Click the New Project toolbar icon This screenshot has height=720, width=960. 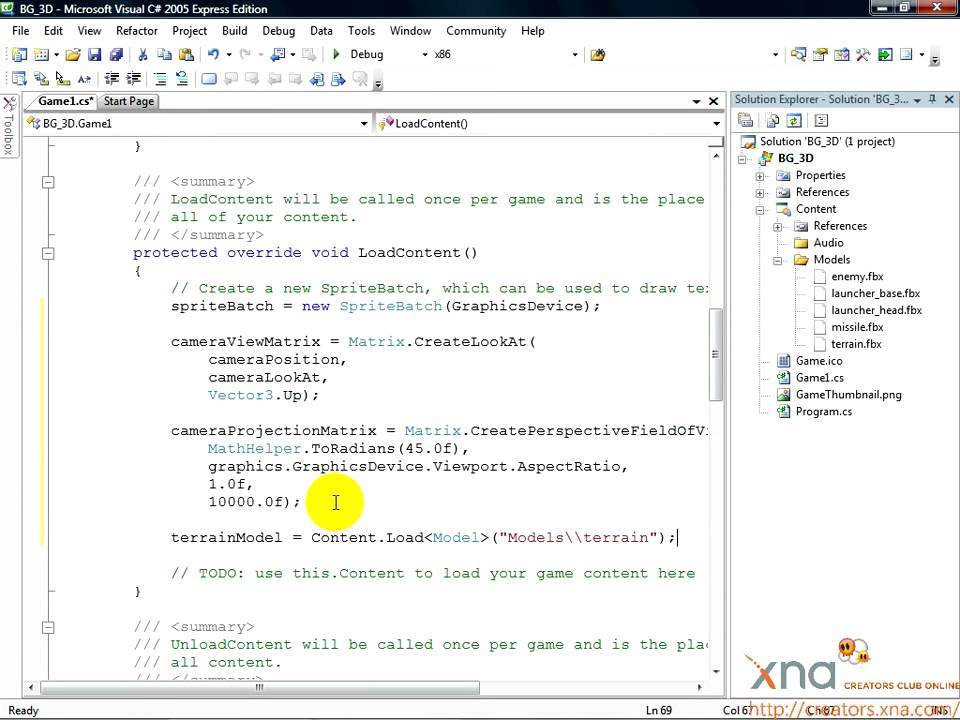pyautogui.click(x=20, y=54)
